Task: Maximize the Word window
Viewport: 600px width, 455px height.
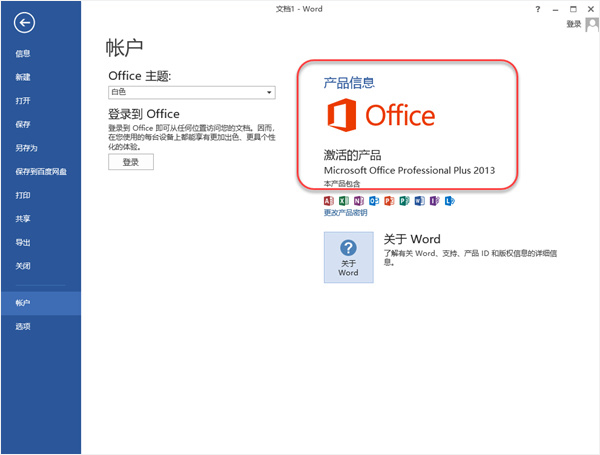Action: [573, 9]
